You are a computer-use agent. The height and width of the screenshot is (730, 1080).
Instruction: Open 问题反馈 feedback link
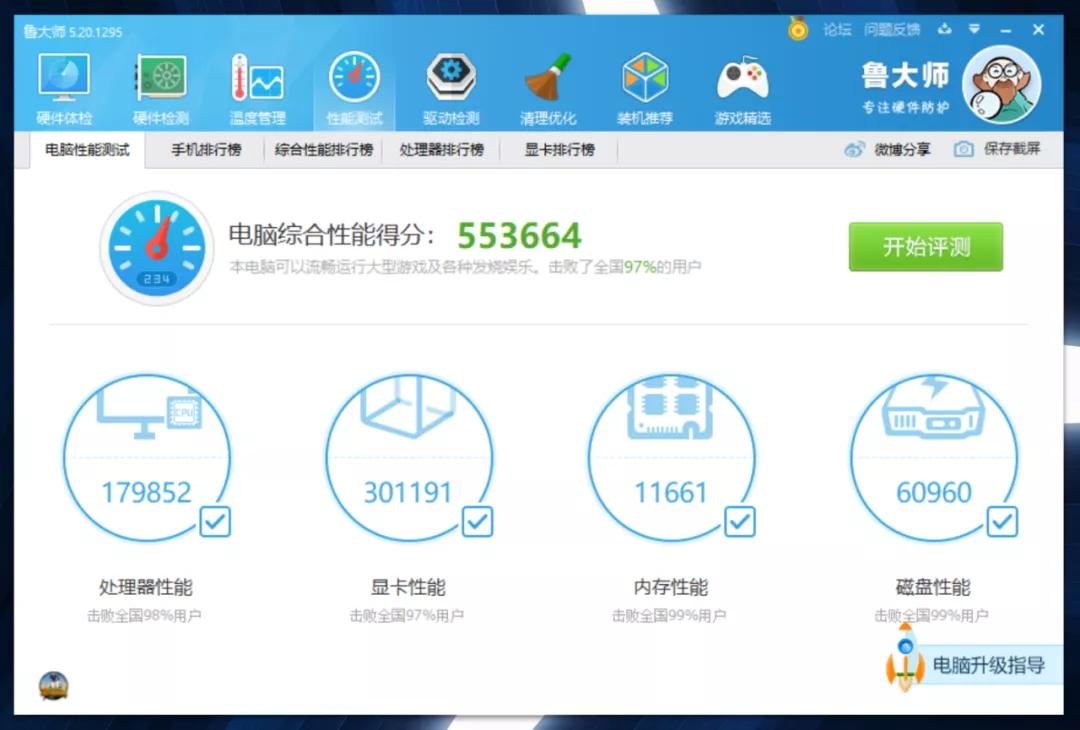(890, 29)
